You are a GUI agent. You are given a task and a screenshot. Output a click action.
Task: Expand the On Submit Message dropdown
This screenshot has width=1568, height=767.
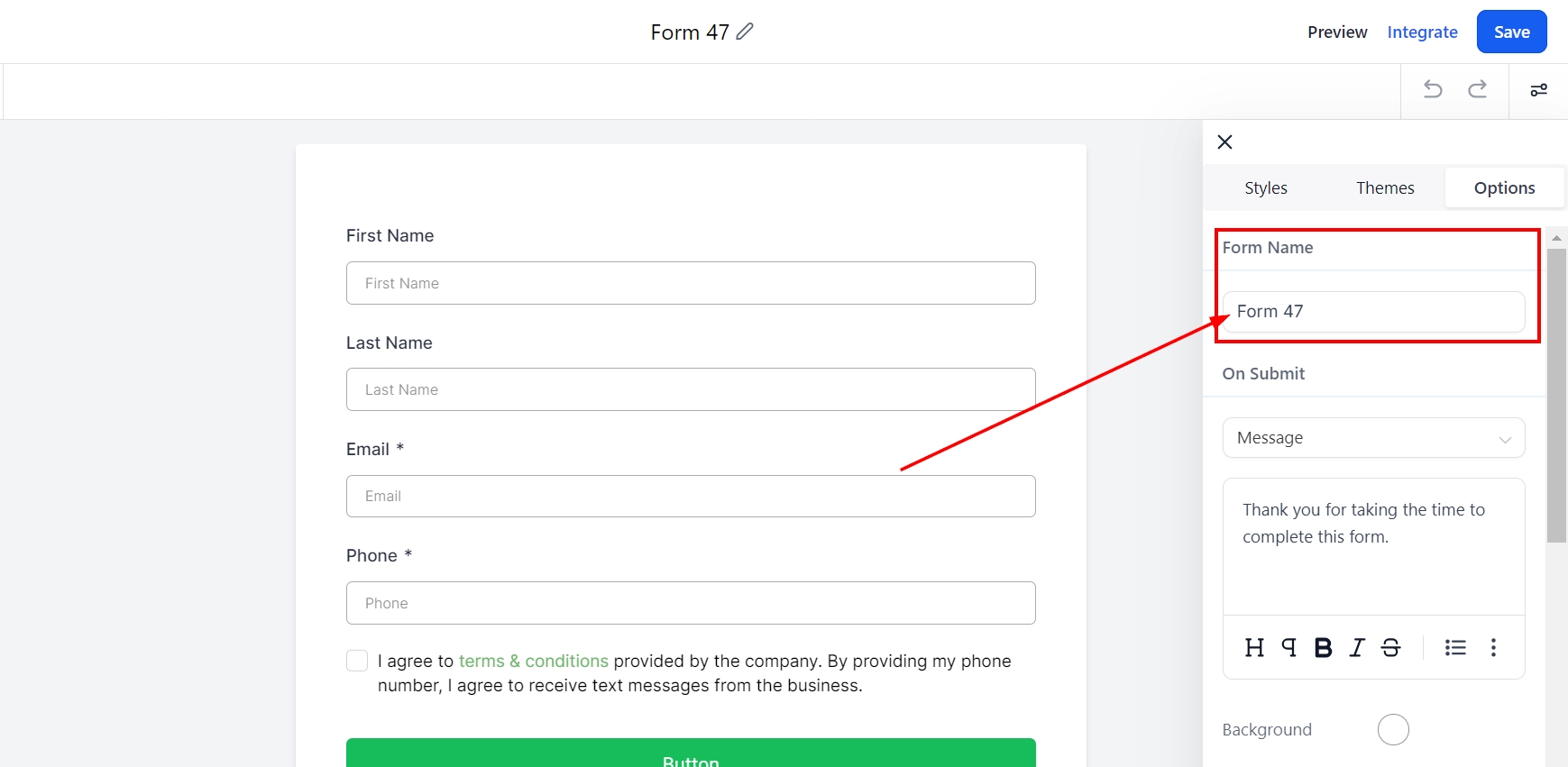coord(1373,438)
